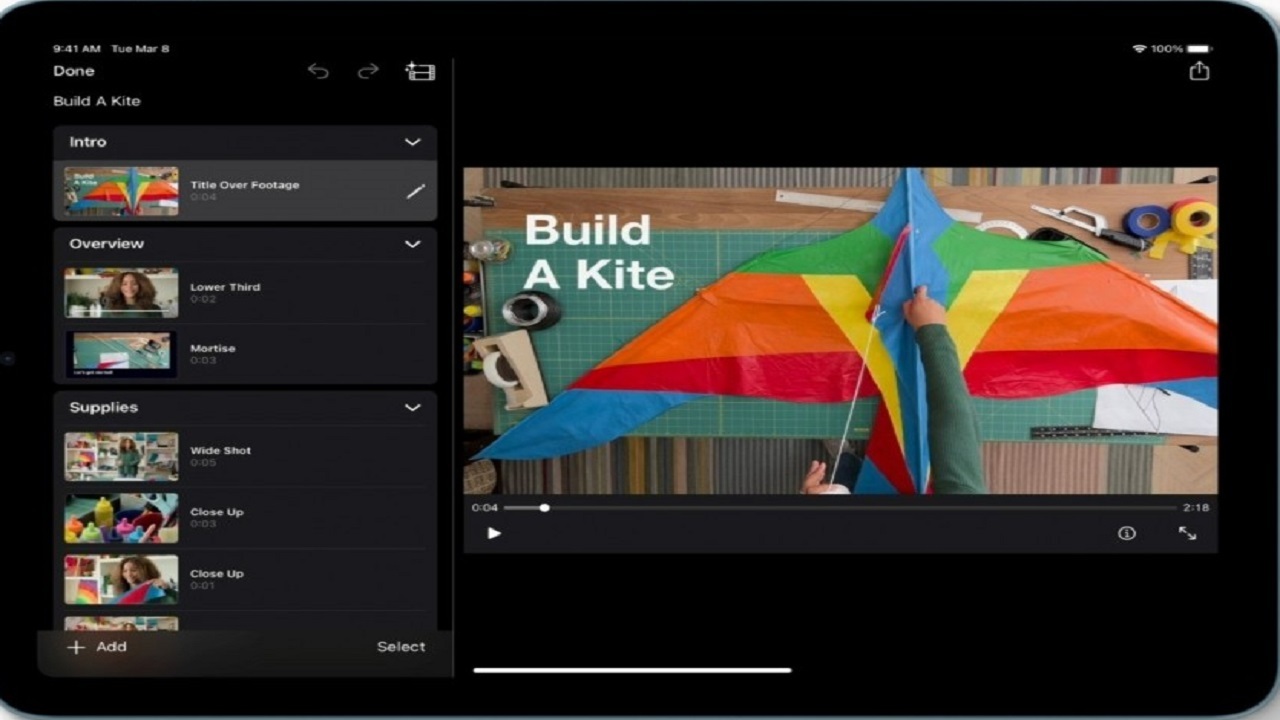Image resolution: width=1280 pixels, height=720 pixels.
Task: Click the 2:18 total duration
Action: pos(1196,508)
